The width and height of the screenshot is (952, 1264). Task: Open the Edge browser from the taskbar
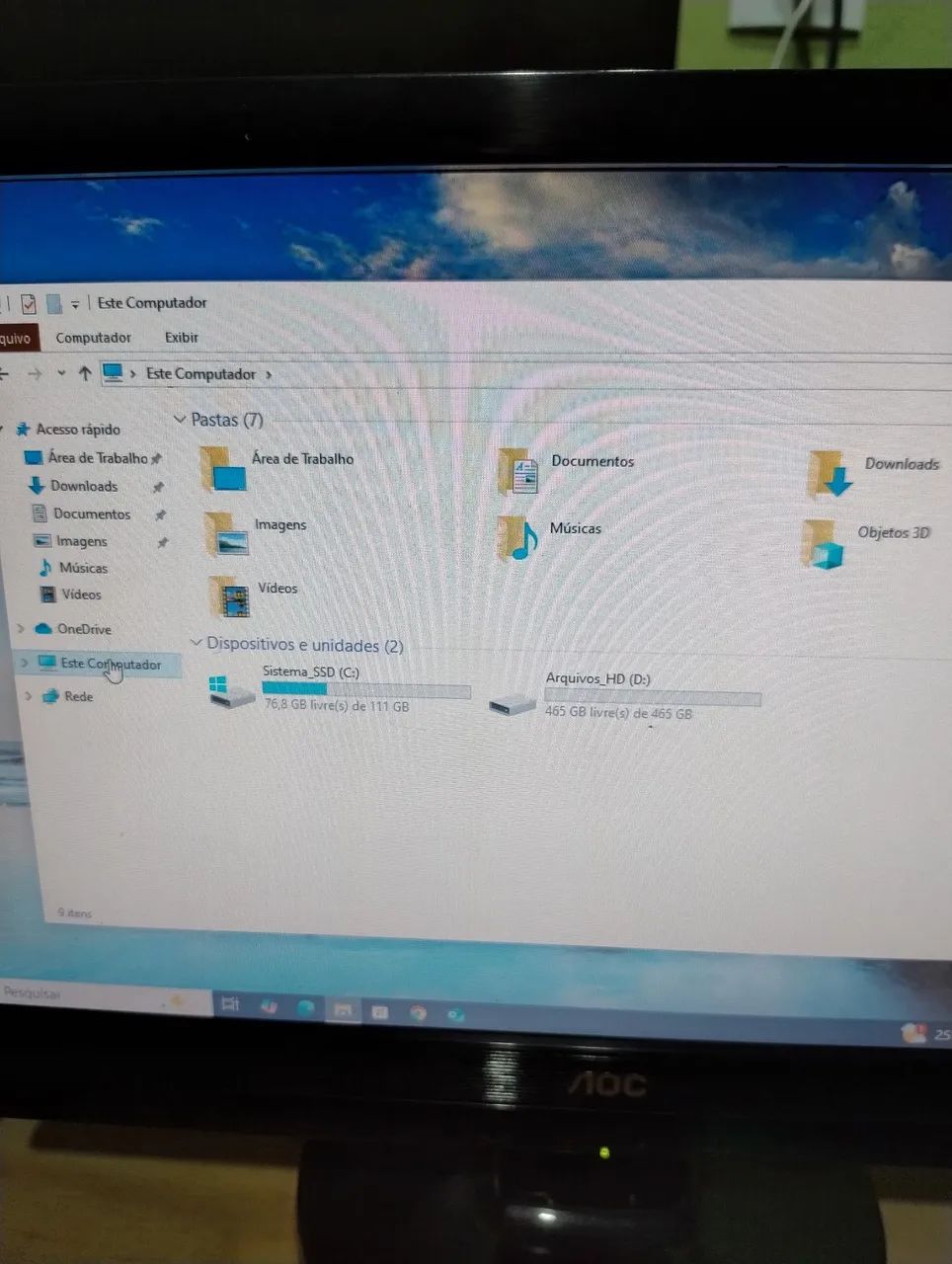(306, 1007)
